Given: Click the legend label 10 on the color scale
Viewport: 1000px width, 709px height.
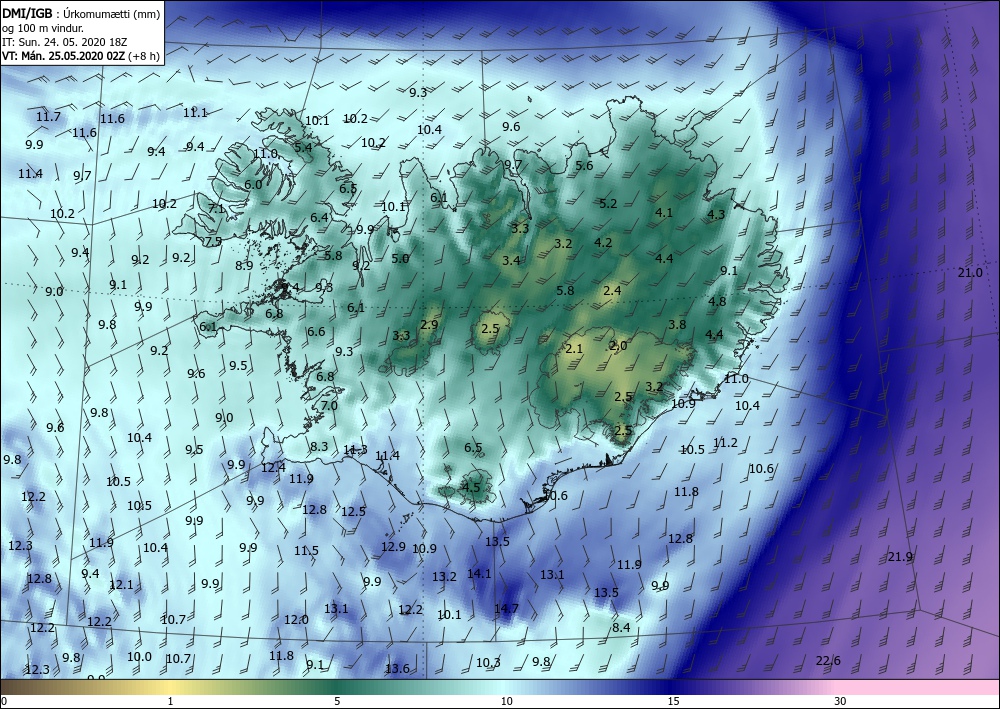Looking at the screenshot, I should coord(506,701).
